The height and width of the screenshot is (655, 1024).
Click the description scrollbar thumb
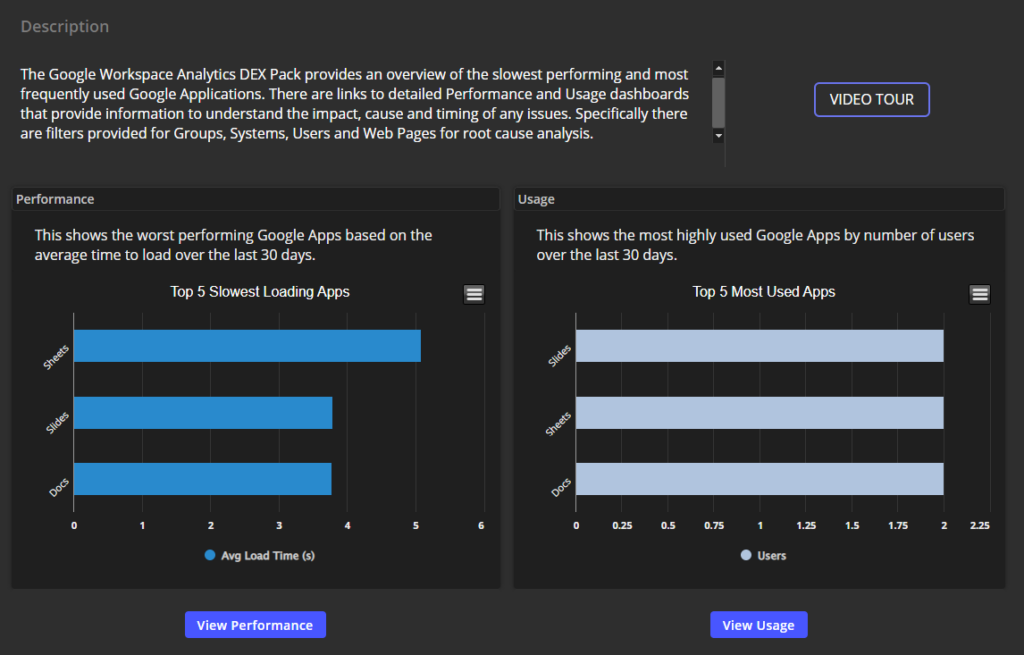pyautogui.click(x=718, y=103)
